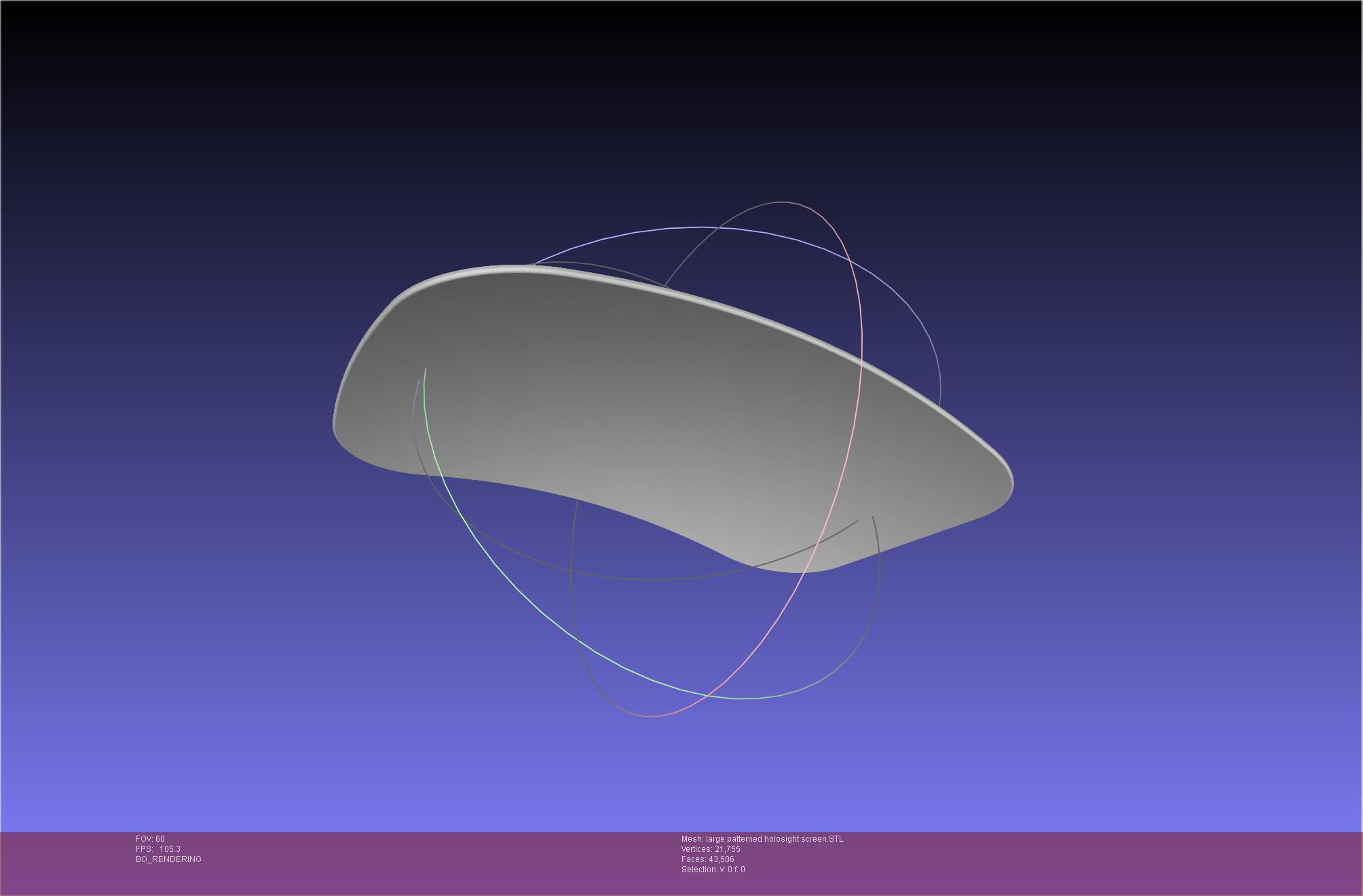Click the Selection v: 0 f: 0 text

(713, 870)
